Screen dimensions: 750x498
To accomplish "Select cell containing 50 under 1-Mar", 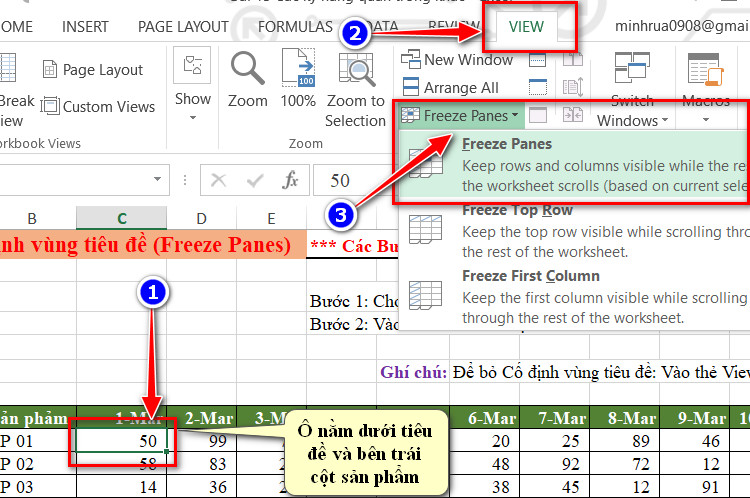I will pos(121,441).
